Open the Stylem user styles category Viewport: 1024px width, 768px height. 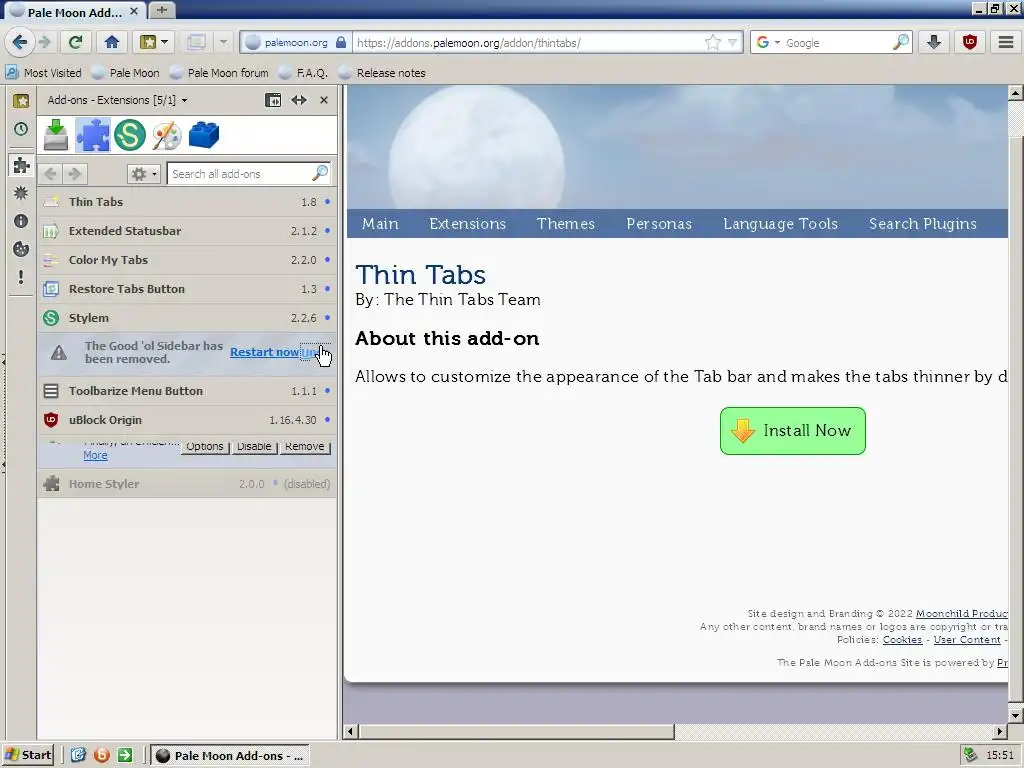(x=130, y=135)
